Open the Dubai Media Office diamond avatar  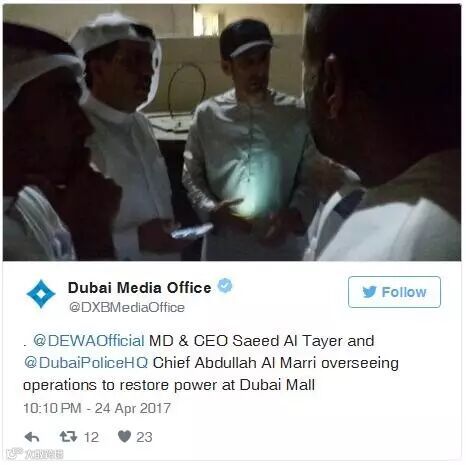pos(41,294)
